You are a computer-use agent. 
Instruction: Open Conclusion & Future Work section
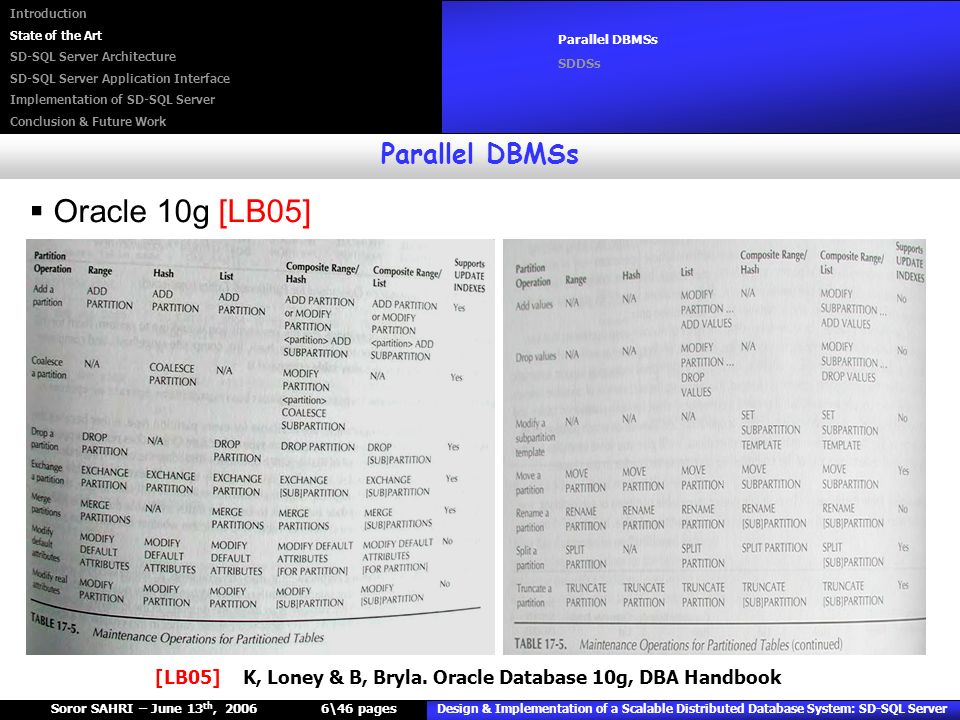point(88,121)
